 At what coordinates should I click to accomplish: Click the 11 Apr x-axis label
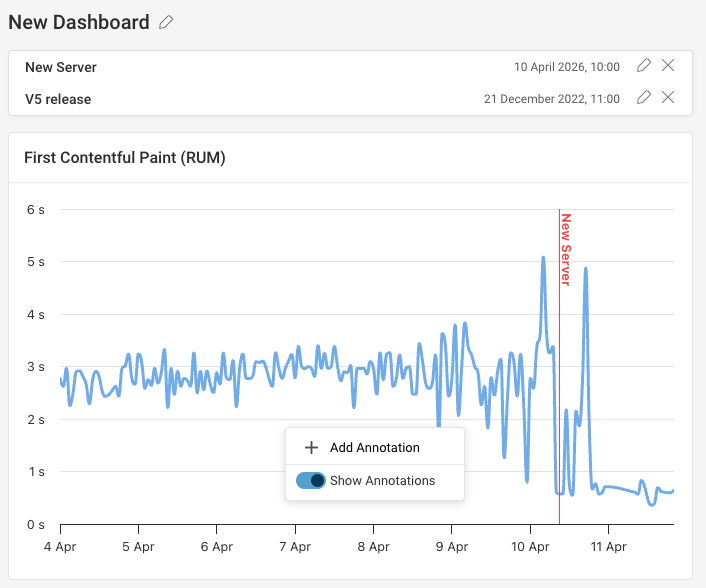[608, 547]
